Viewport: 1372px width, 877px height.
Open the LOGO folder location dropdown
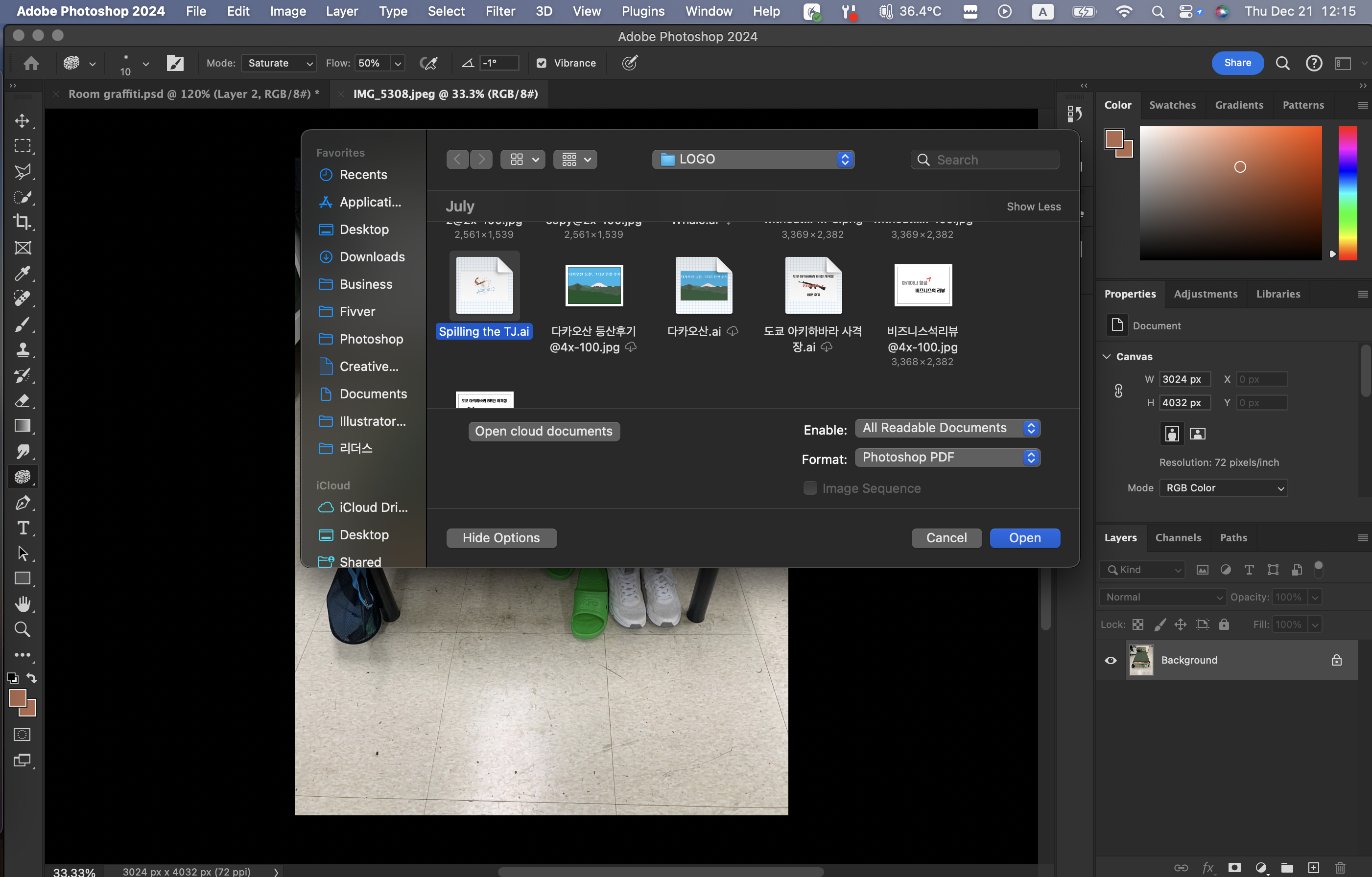(752, 160)
